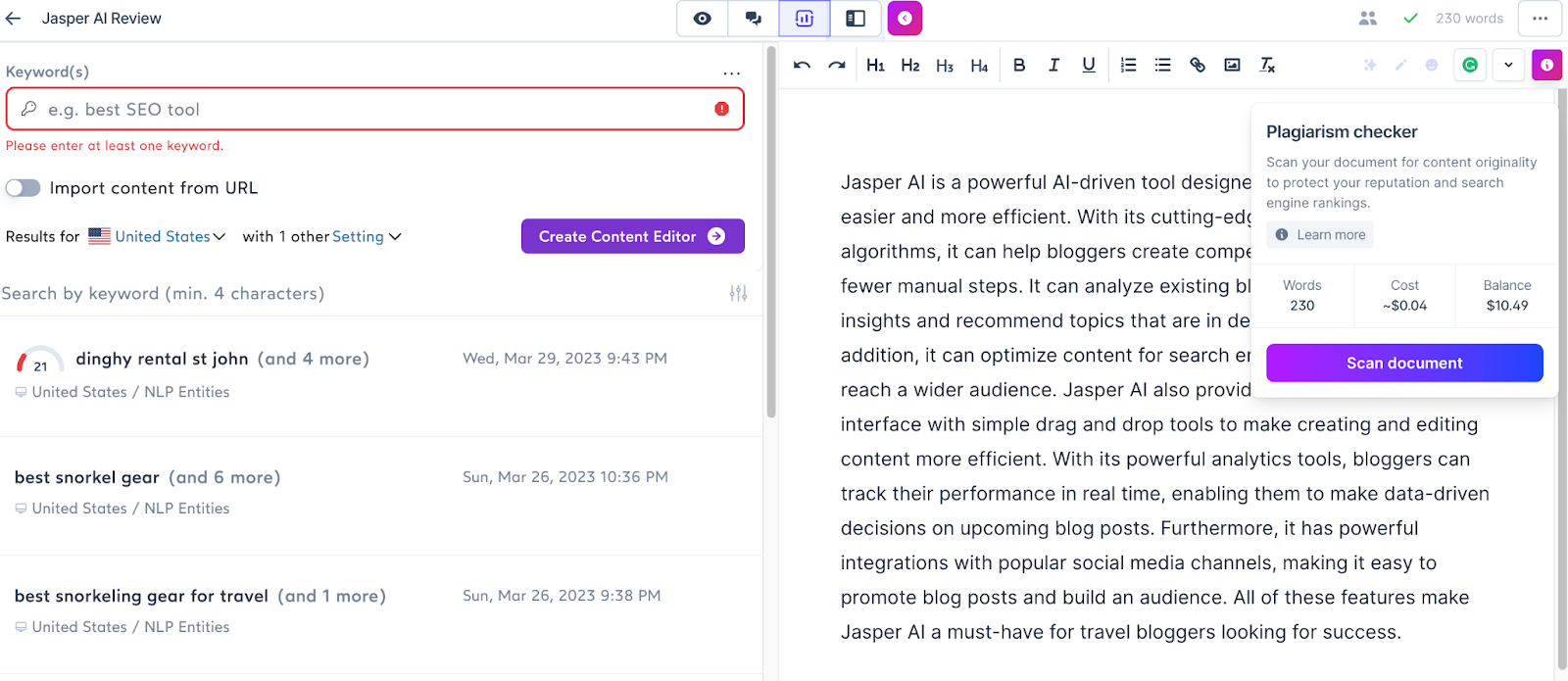Click the Sun, Mar 26, 2023 9:38 PM date

click(x=562, y=596)
